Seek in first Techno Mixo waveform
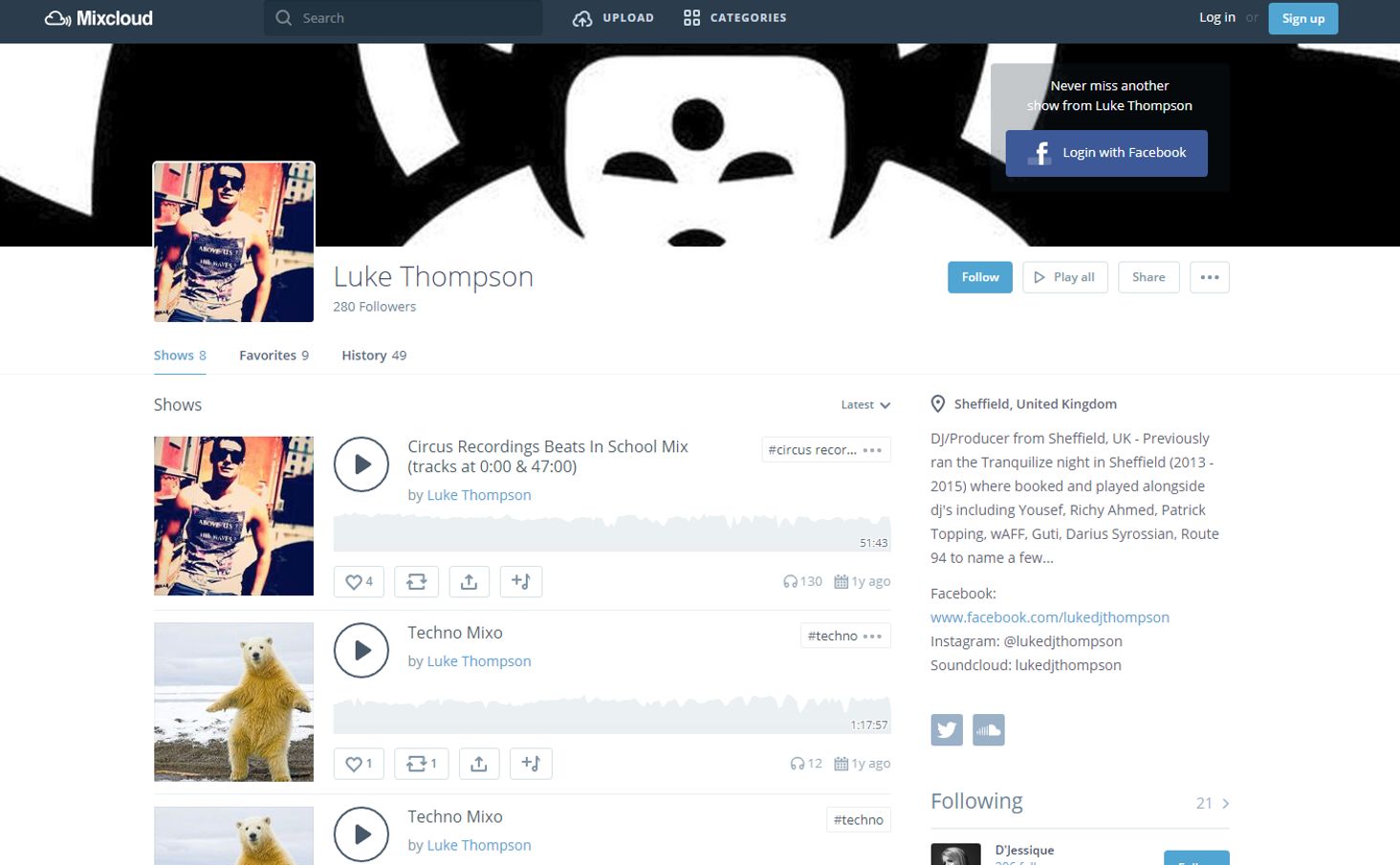This screenshot has height=865, width=1400. tap(612, 715)
